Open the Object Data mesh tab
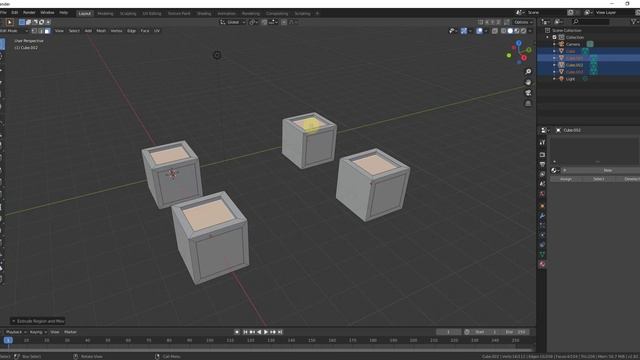The image size is (640, 360). point(542,255)
